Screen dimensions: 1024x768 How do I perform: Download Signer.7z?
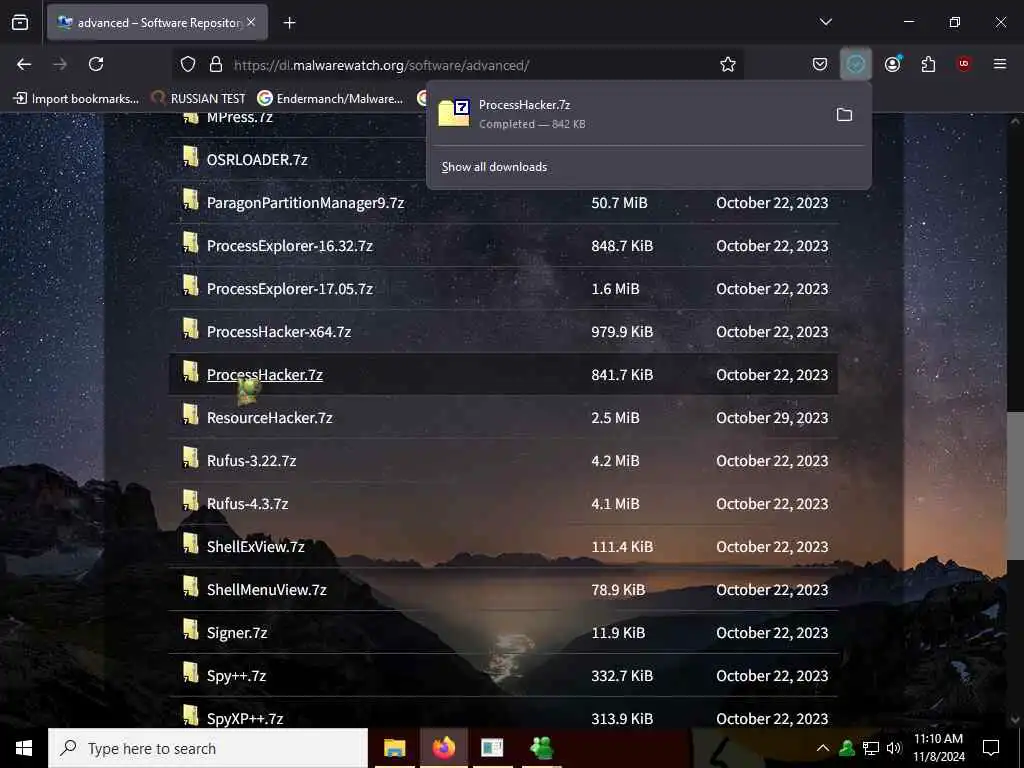(x=237, y=633)
